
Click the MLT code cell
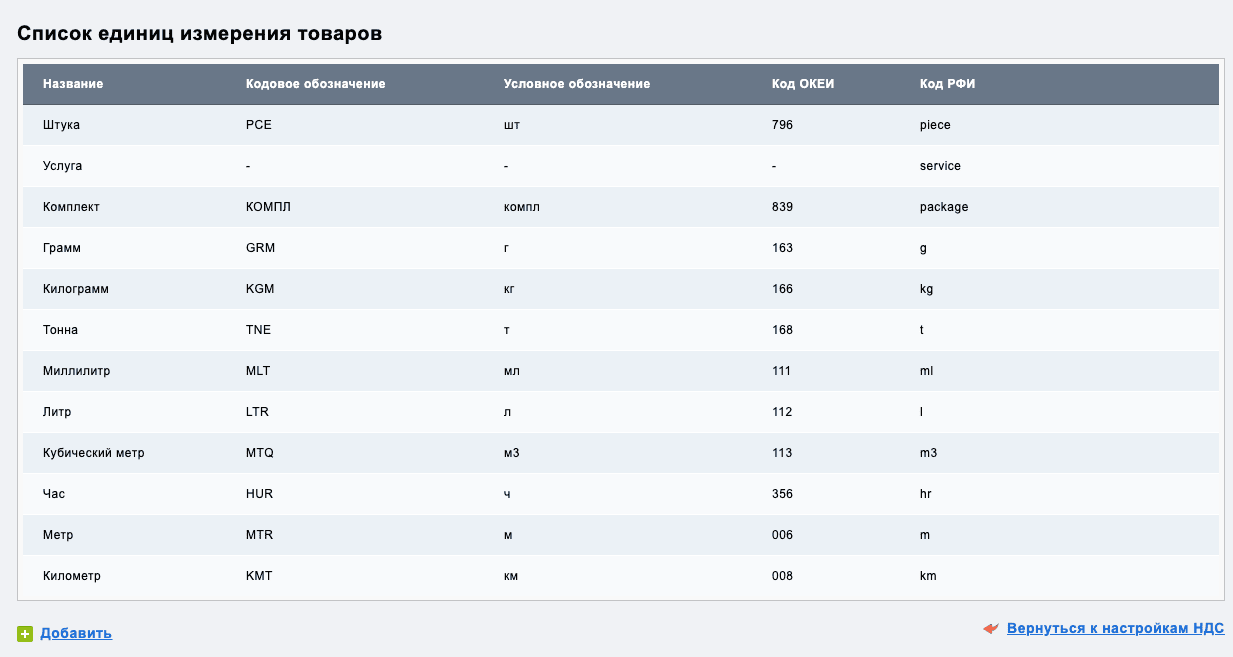click(258, 371)
